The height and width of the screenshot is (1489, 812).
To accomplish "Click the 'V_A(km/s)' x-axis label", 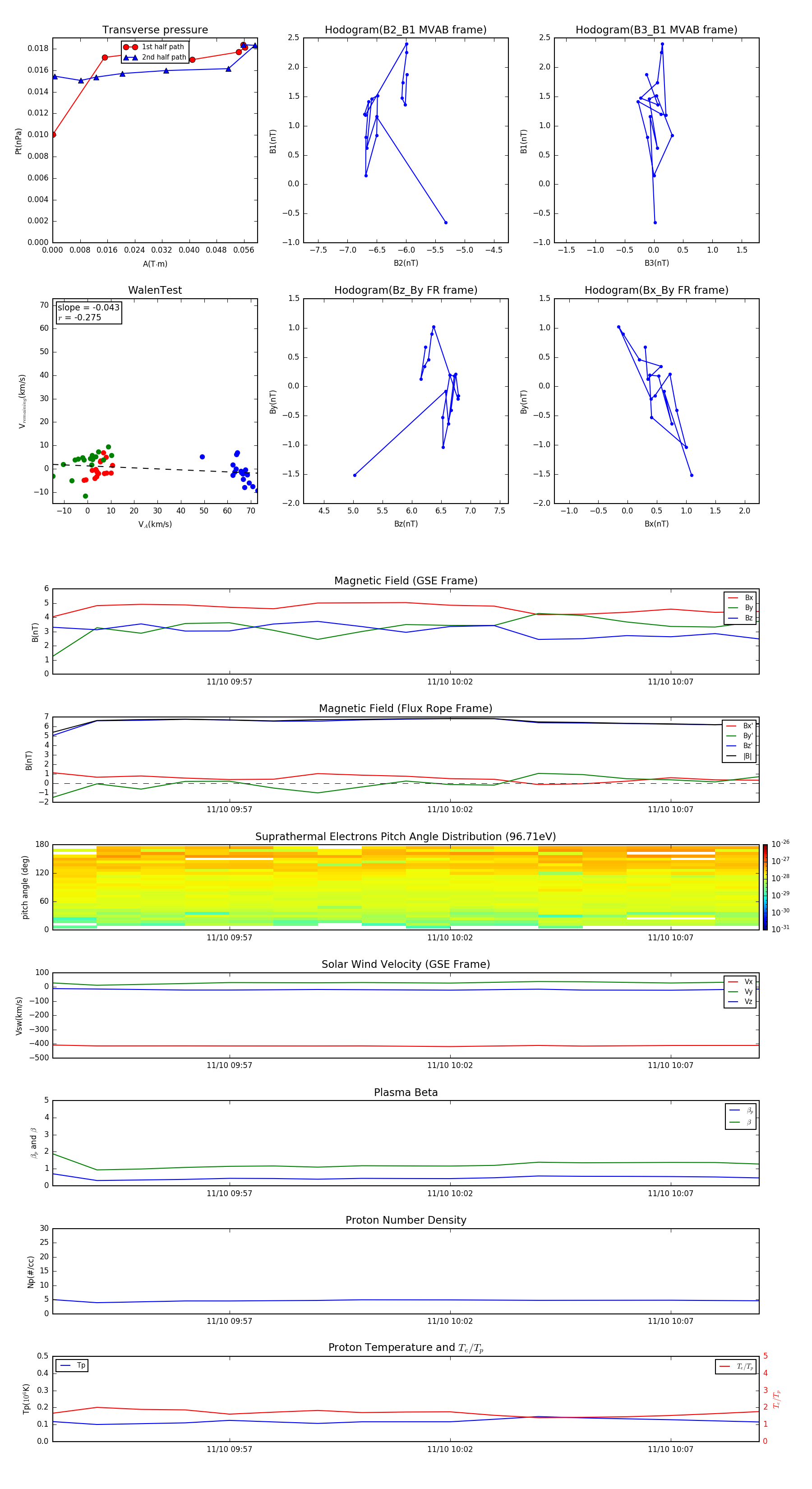I will 155,524.
